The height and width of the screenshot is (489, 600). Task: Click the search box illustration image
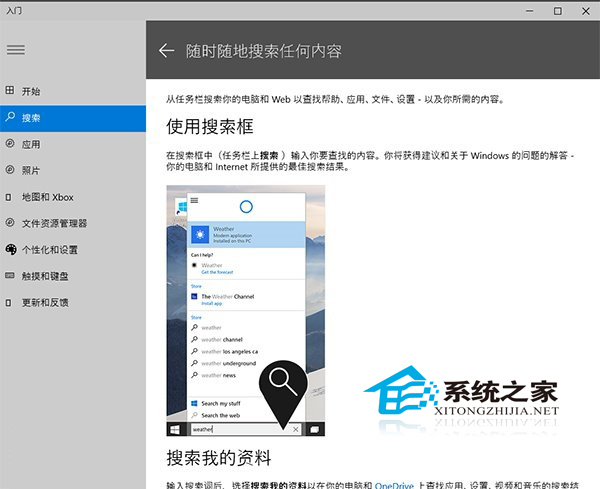coord(246,311)
